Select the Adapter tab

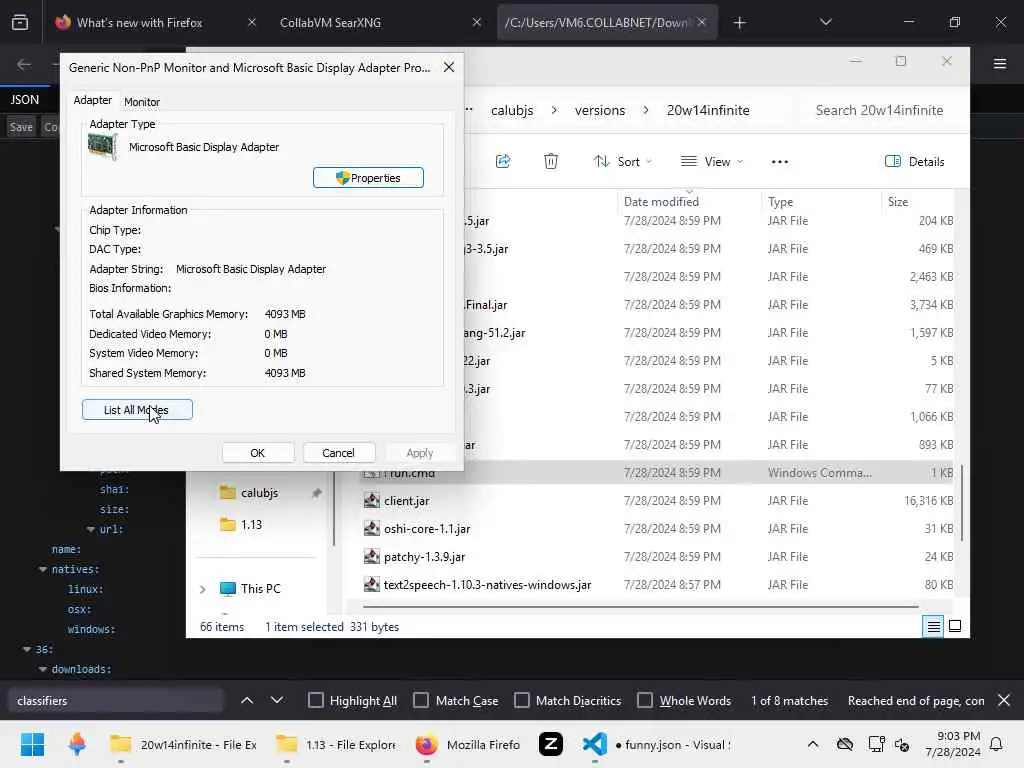[93, 100]
